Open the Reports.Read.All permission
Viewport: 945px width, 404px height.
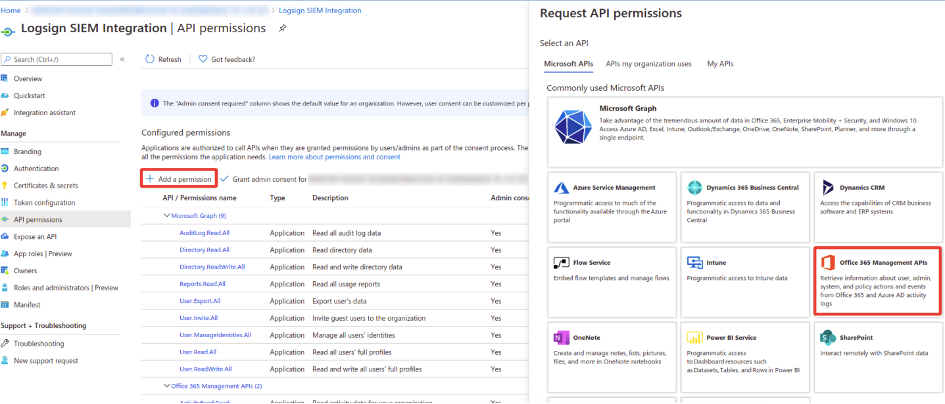tap(202, 284)
